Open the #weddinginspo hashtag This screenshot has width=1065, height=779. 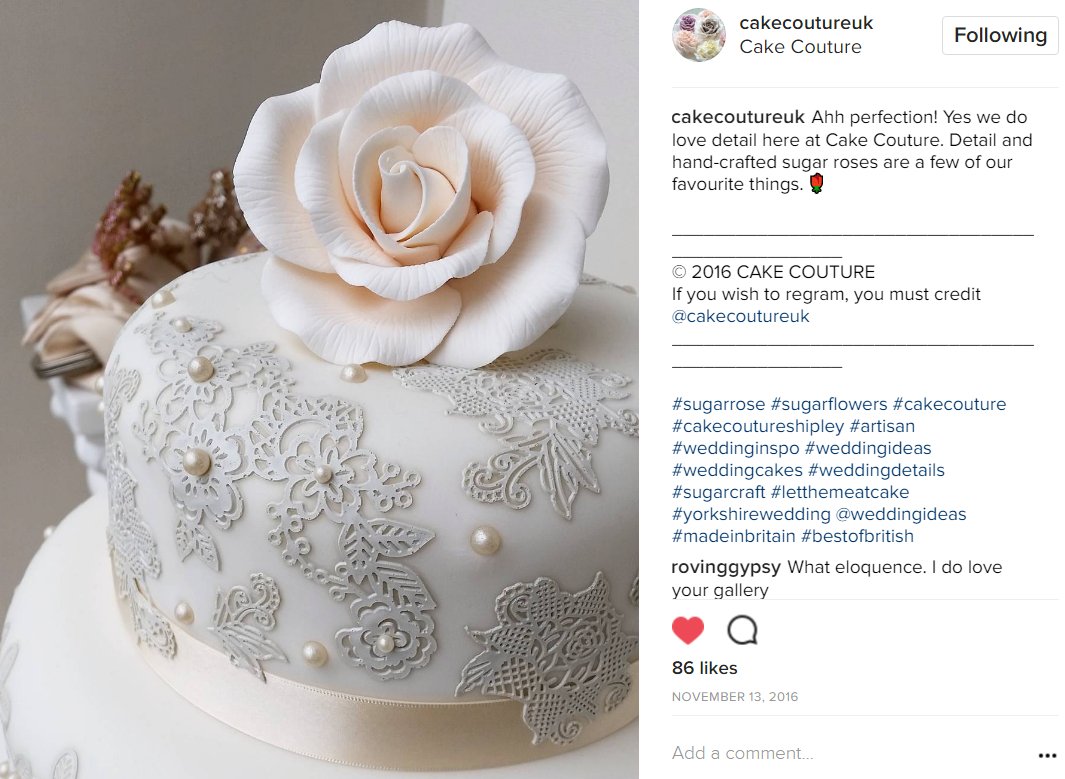click(736, 448)
